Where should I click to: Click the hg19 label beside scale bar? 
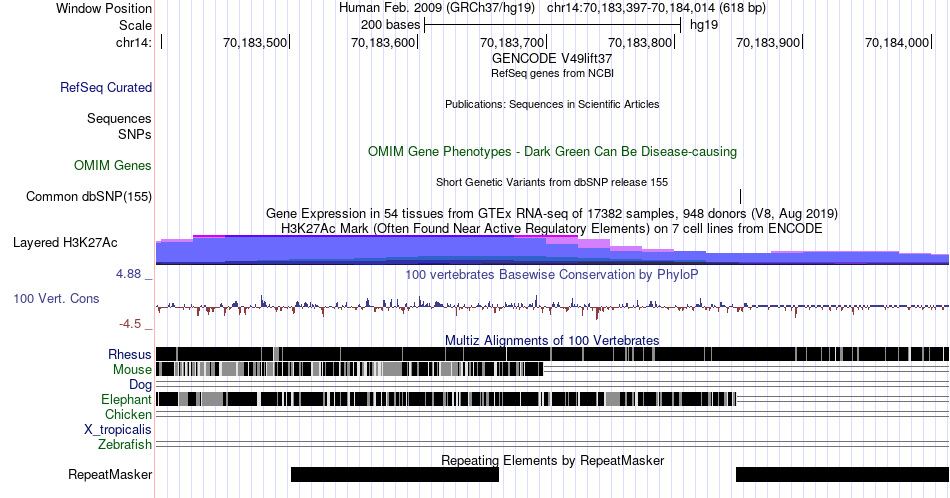point(704,25)
